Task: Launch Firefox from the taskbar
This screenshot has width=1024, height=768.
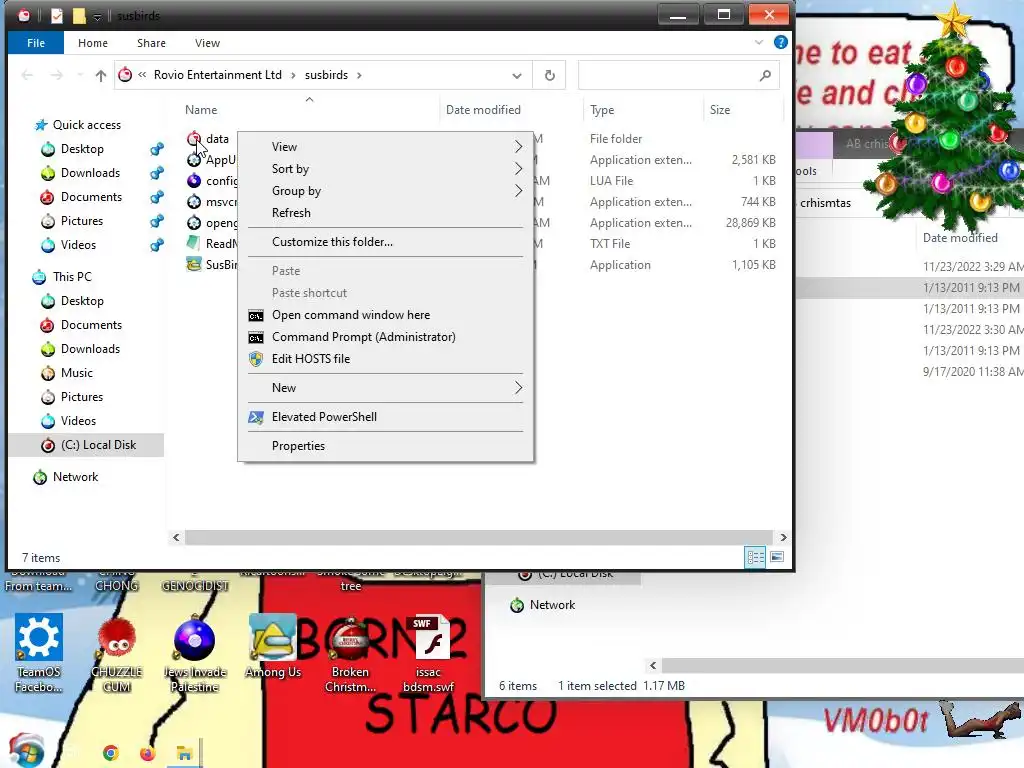Action: coord(148,753)
